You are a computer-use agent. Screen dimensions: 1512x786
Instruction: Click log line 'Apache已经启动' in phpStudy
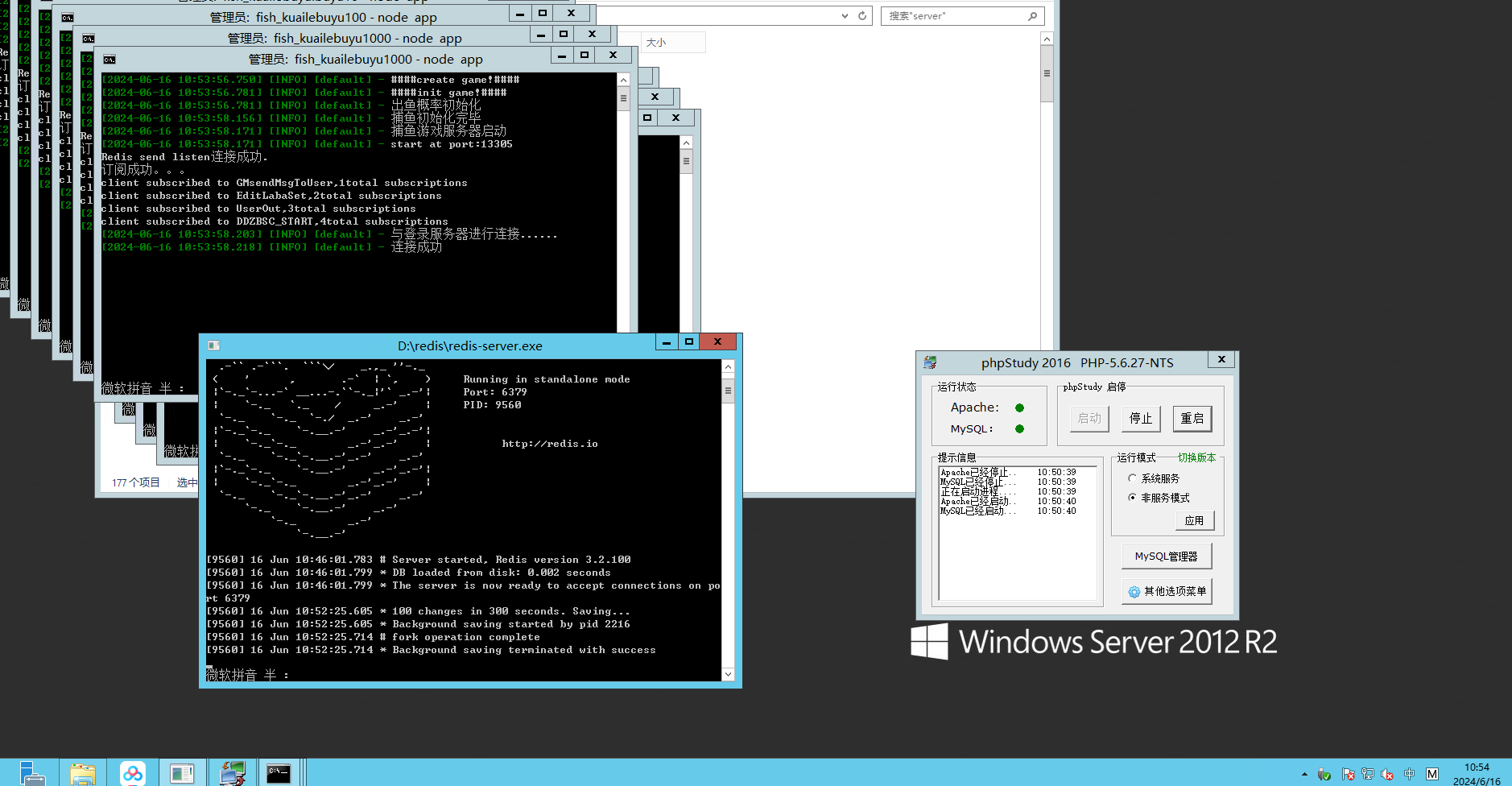(x=1008, y=501)
